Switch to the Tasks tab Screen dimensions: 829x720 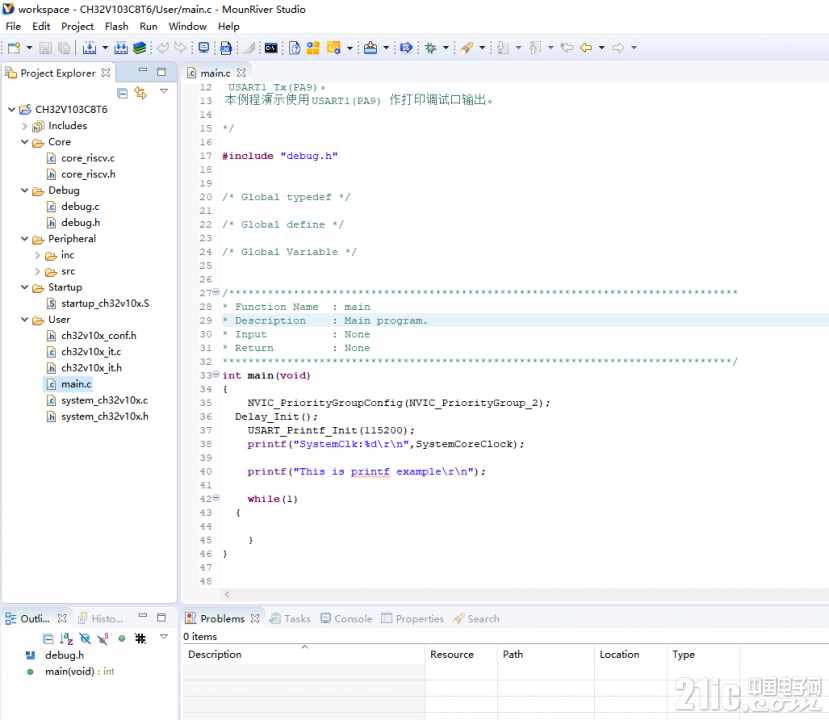290,619
